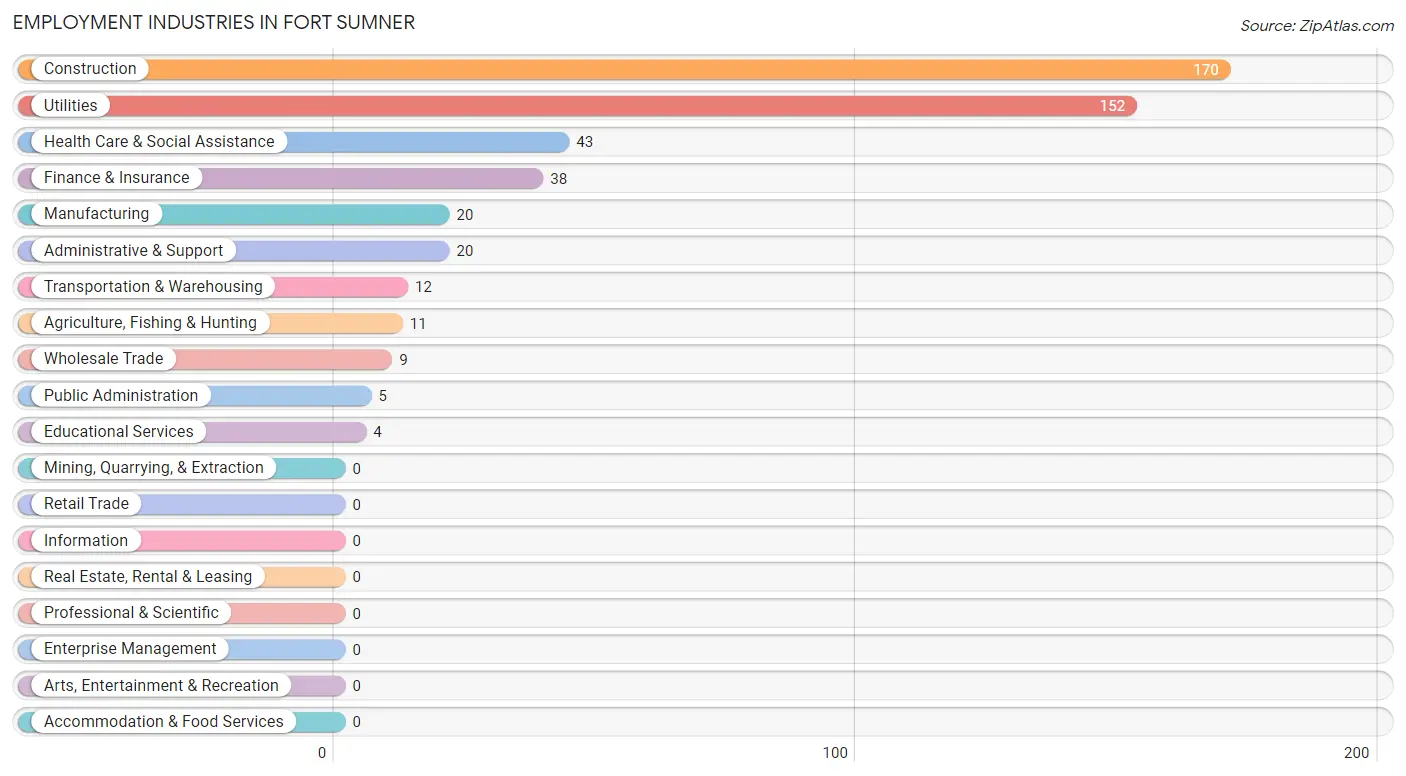Click the value 20 beside Manufacturing
The height and width of the screenshot is (776, 1406).
tap(465, 214)
